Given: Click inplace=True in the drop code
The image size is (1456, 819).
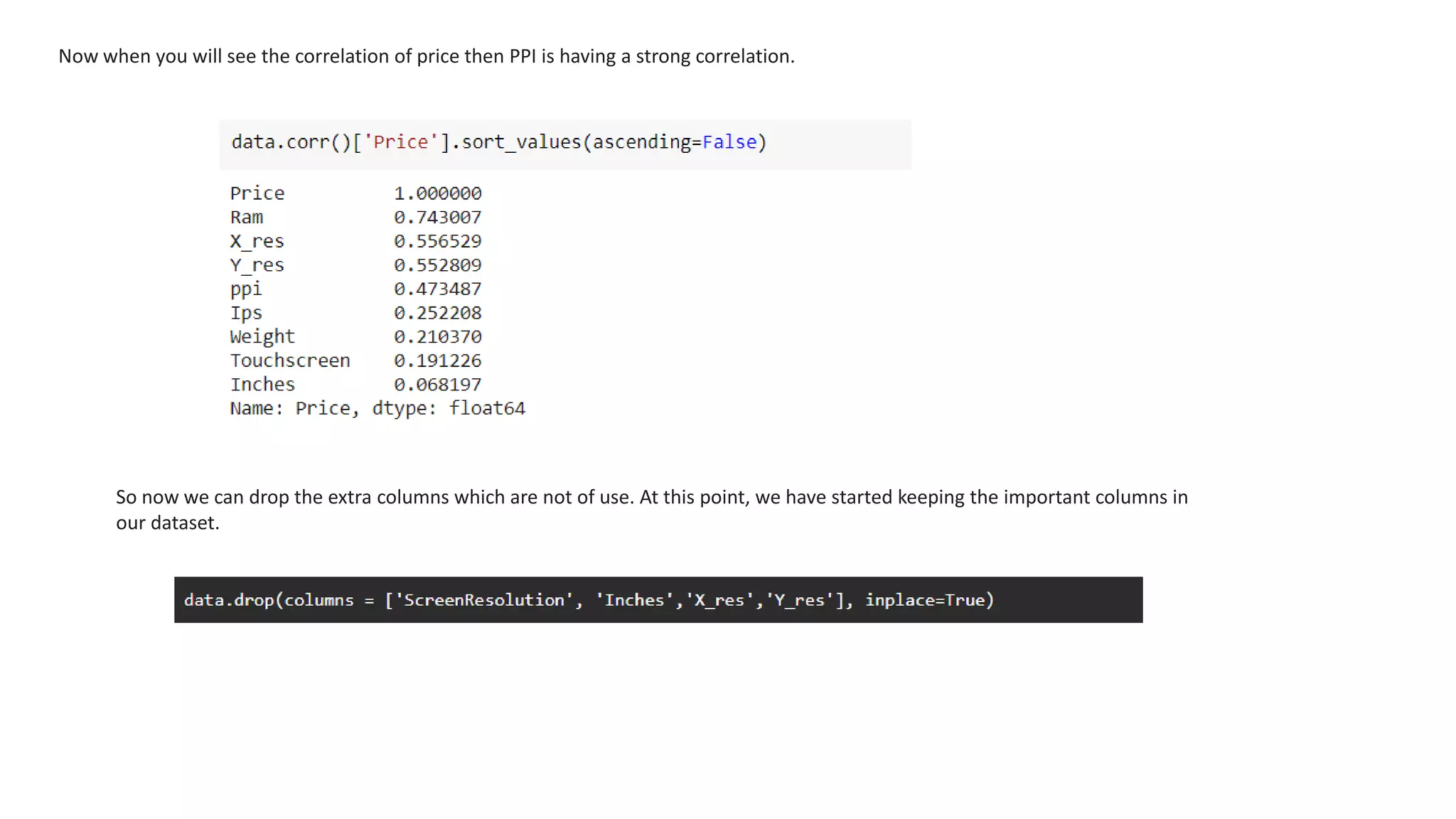Looking at the screenshot, I should click(925, 600).
